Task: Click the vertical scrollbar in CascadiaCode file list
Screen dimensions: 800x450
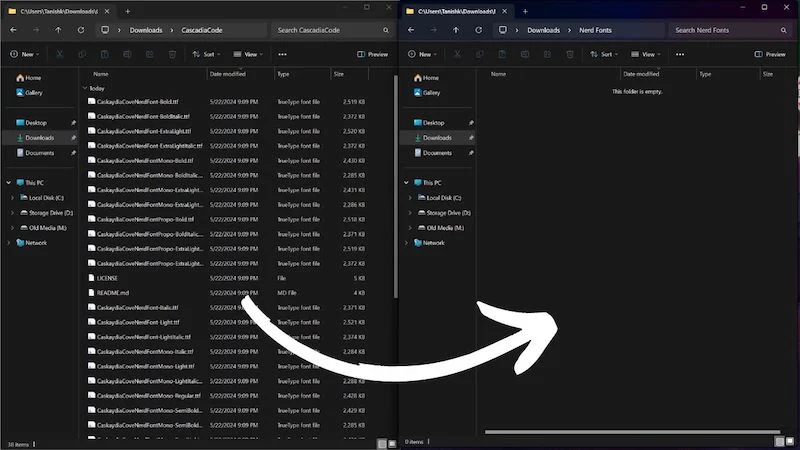Action: tap(396, 187)
